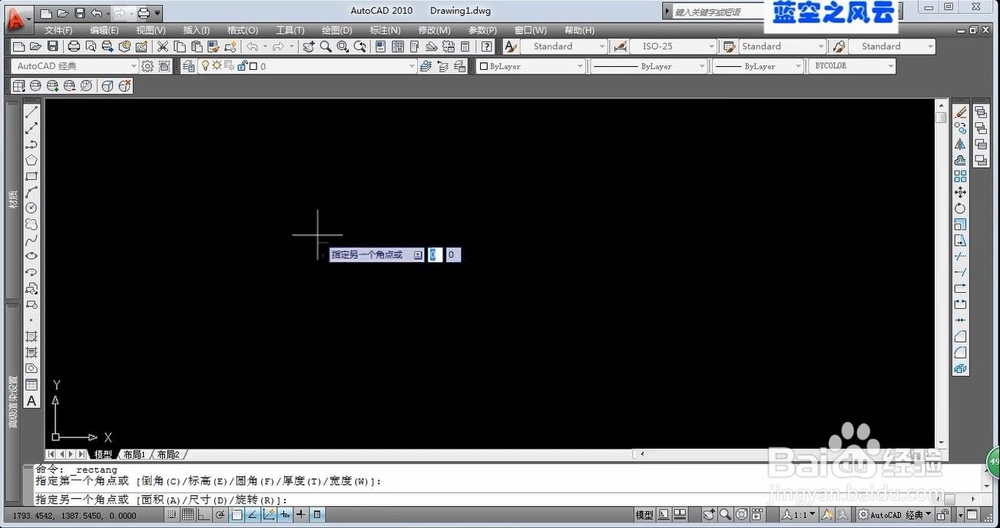
Task: Open the ISO-25 dimension style dropdown
Action: tap(673, 47)
